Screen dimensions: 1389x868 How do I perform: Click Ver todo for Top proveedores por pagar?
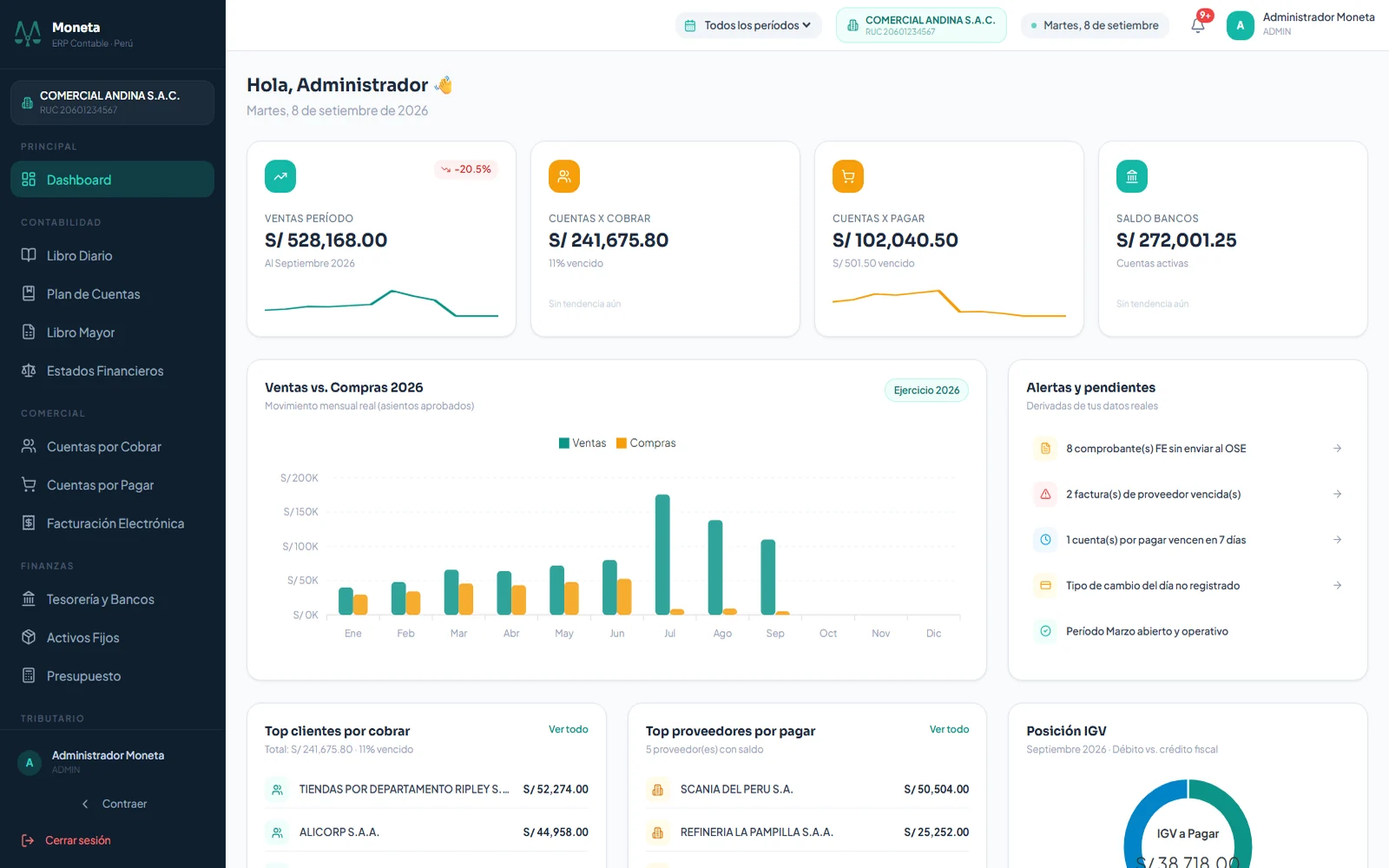coord(949,729)
